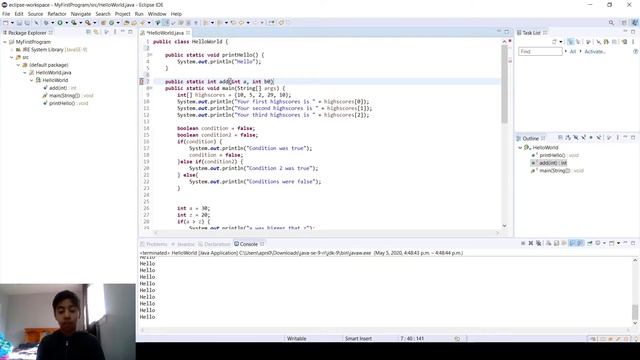This screenshot has height=360, width=640.
Task: Collapse the HelloWorld class in Package Explorer
Action: click(x=31, y=80)
